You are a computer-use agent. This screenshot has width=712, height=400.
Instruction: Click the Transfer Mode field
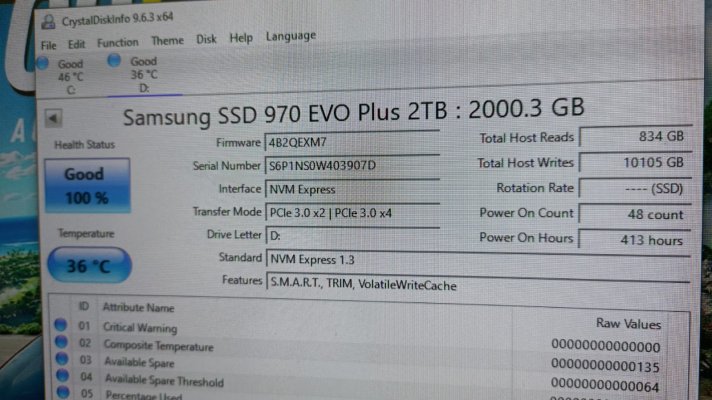pos(352,212)
